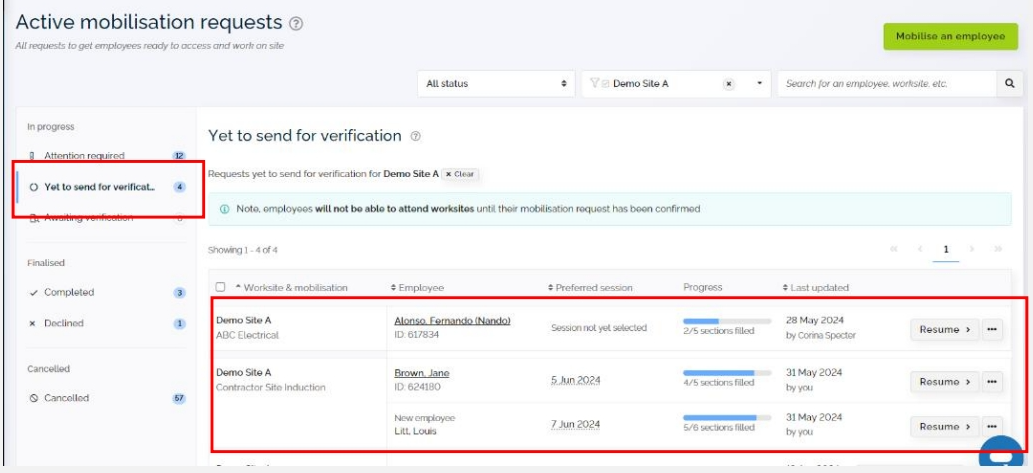Open help icon beside Active mobilisation requests

click(296, 23)
